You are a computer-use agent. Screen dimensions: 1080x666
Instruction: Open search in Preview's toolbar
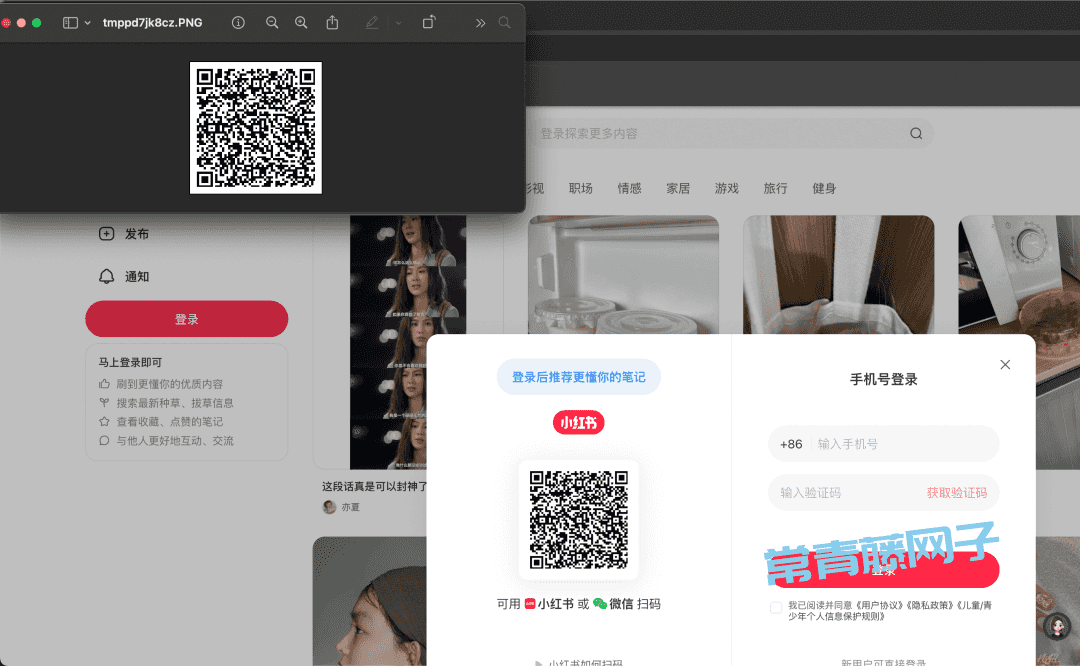click(504, 22)
